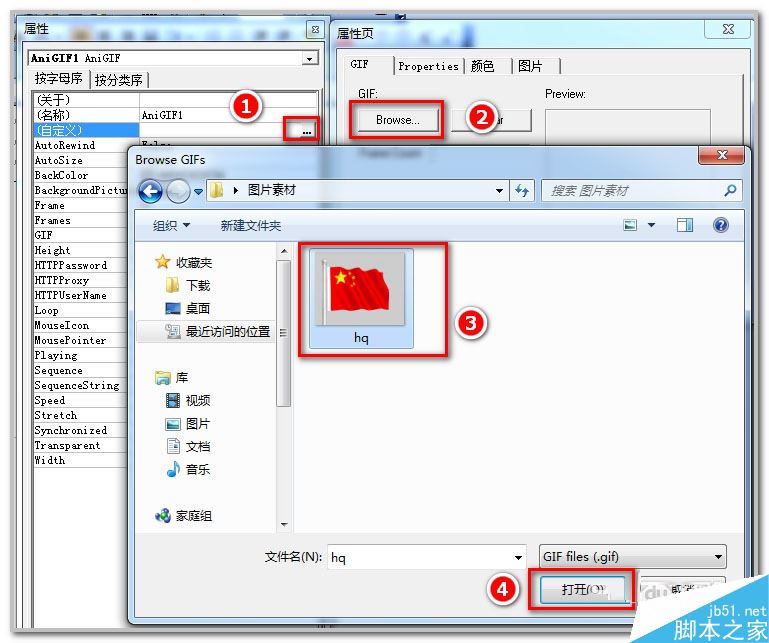Switch to 按字母序 tab
The width and height of the screenshot is (769, 643).
coord(59,78)
